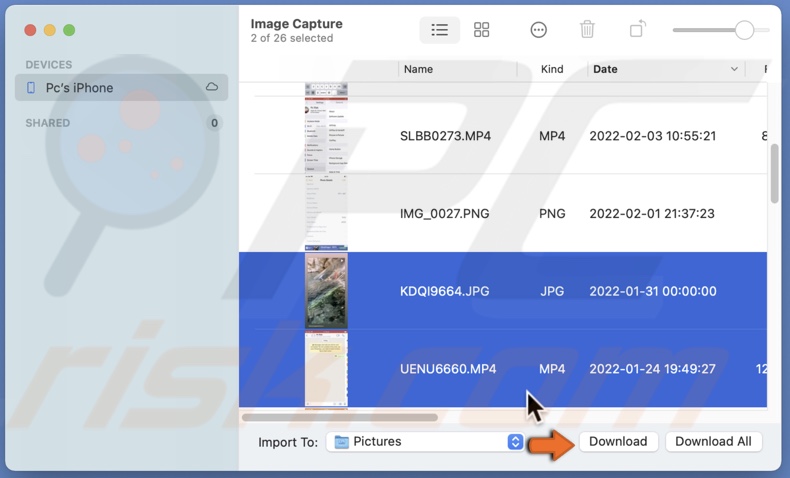
Task: Sort by the Date column header
Action: (605, 69)
